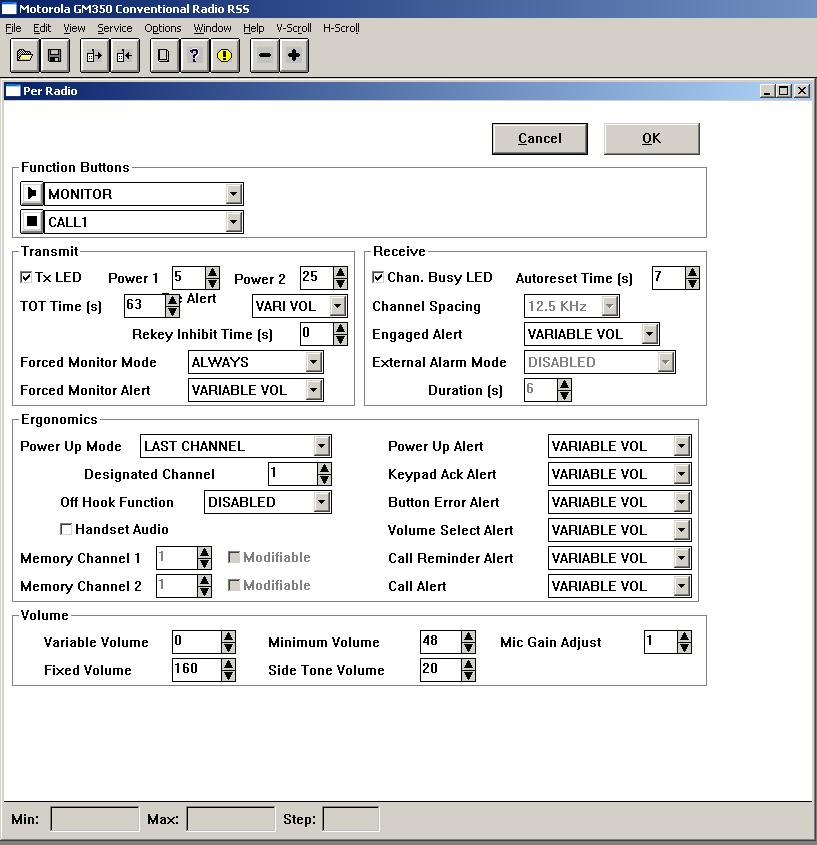This screenshot has height=845, width=817.
Task: Click Memory Channel 2 Modifiable checkbox
Action: pos(234,585)
